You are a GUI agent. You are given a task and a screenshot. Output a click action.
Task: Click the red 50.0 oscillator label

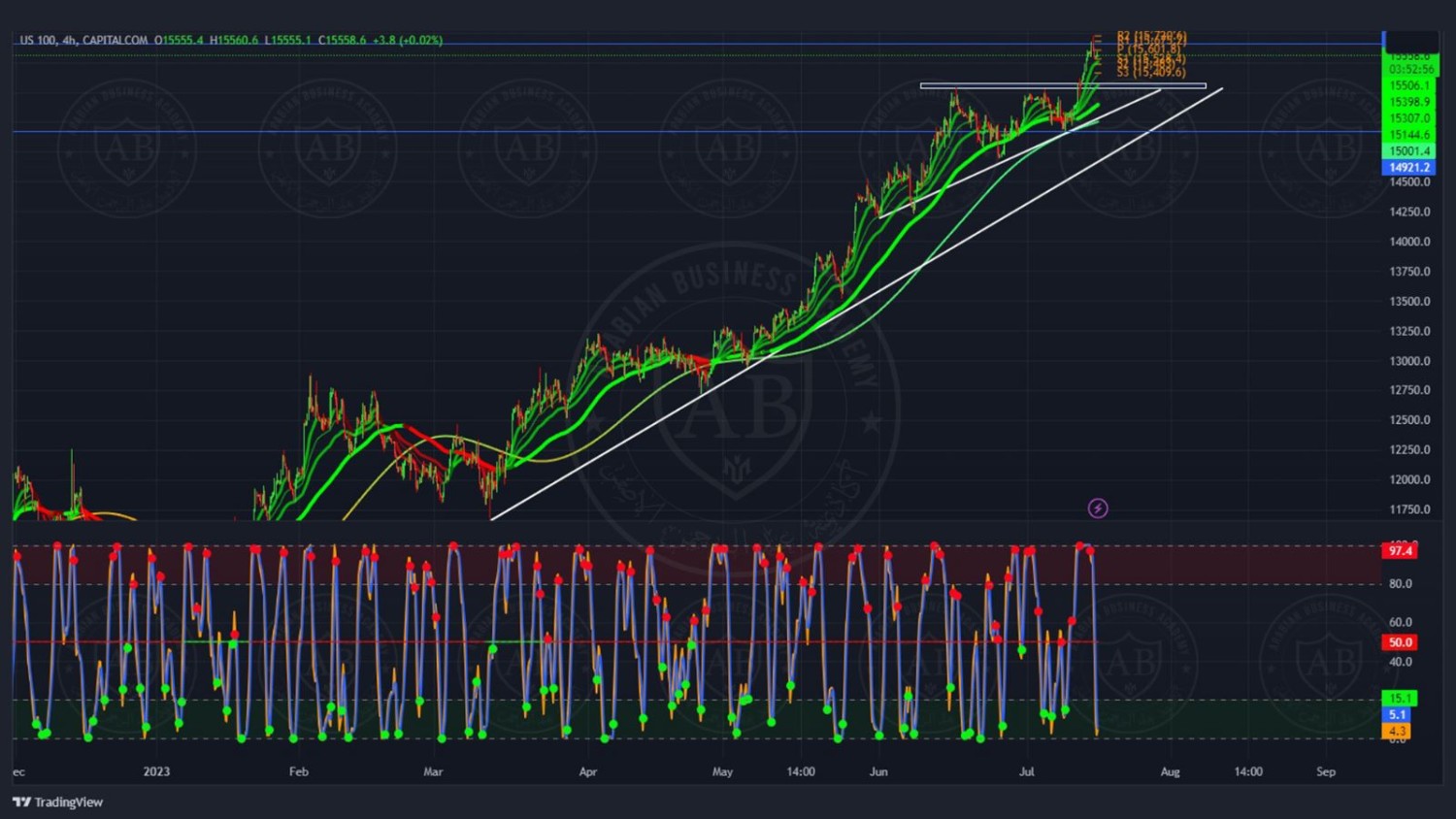click(x=1400, y=642)
